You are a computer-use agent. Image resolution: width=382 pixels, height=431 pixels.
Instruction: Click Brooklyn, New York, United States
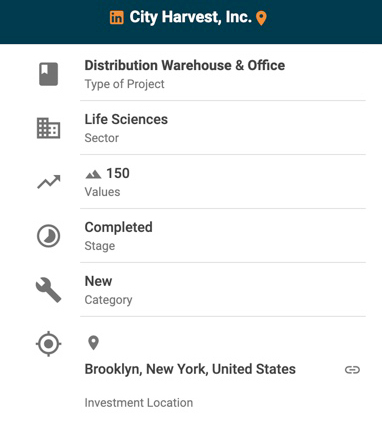pyautogui.click(x=190, y=369)
